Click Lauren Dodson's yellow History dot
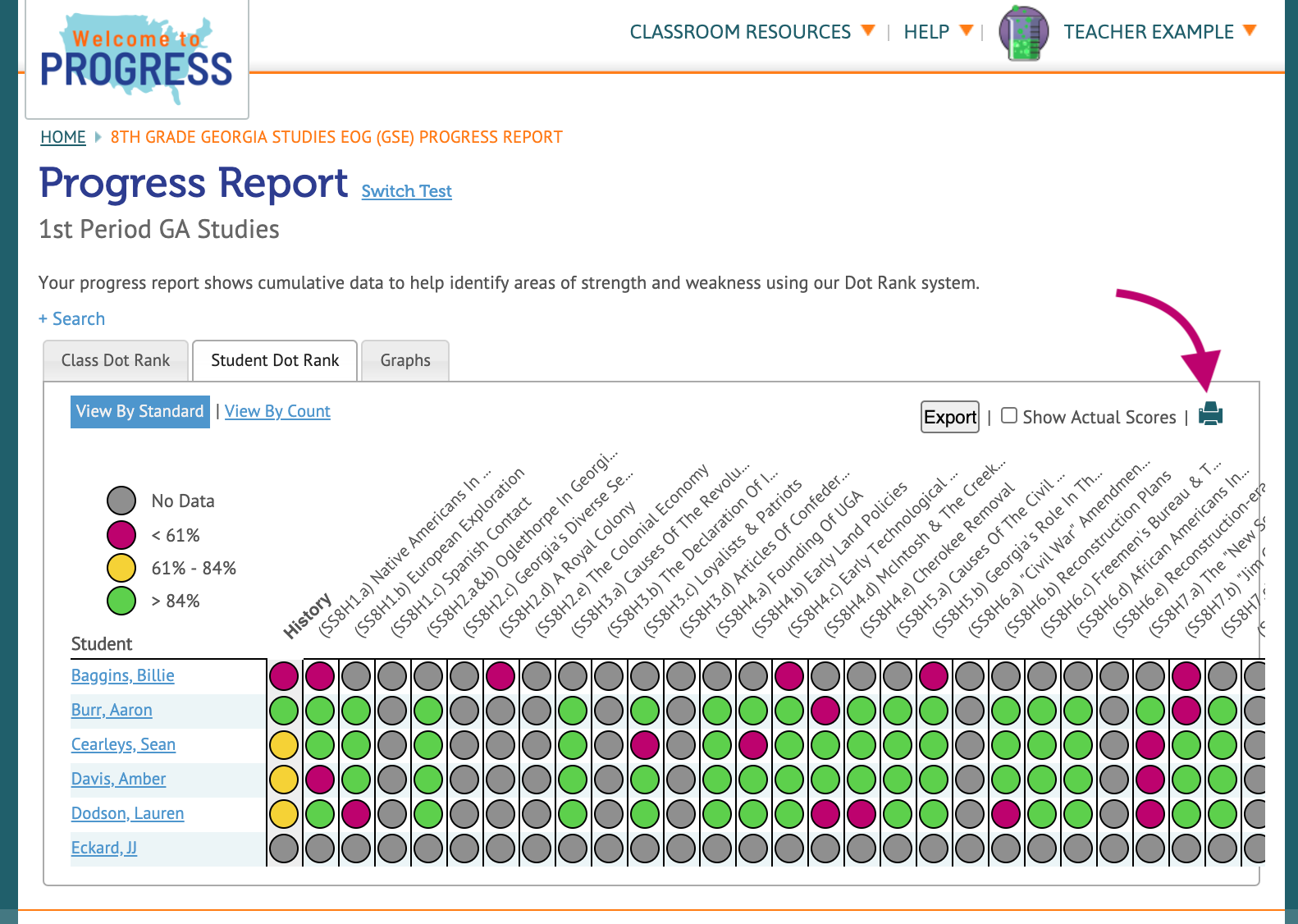 coord(284,814)
